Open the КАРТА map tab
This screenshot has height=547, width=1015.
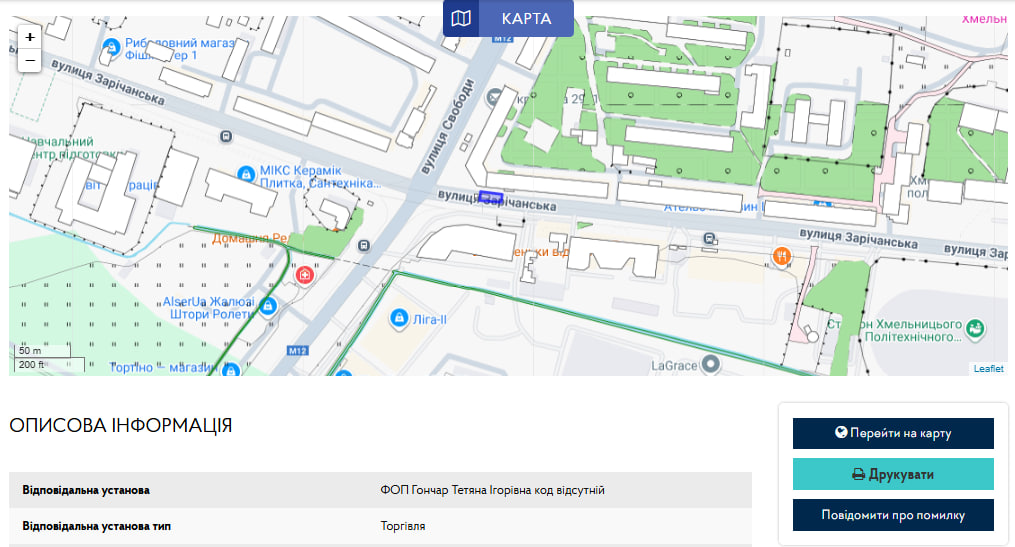(x=508, y=18)
